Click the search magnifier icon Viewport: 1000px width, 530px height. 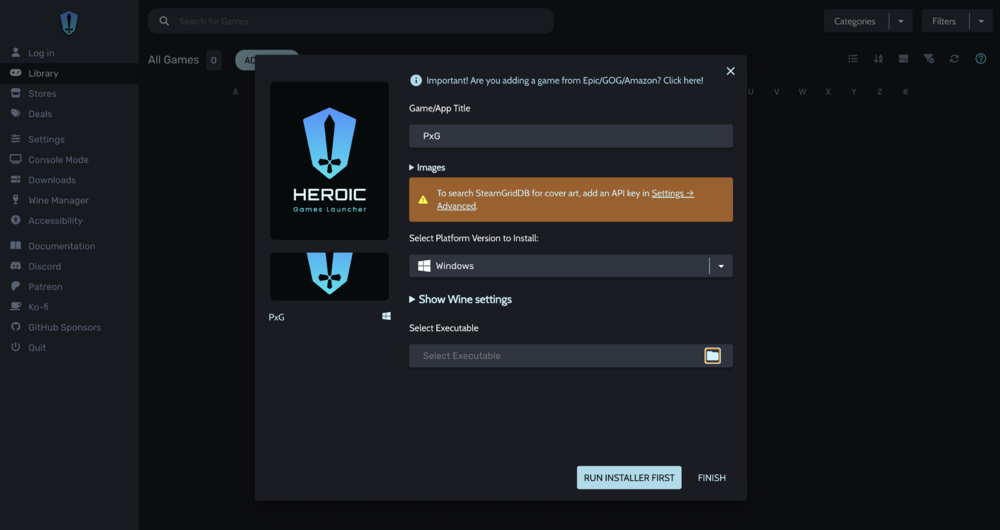(x=164, y=21)
